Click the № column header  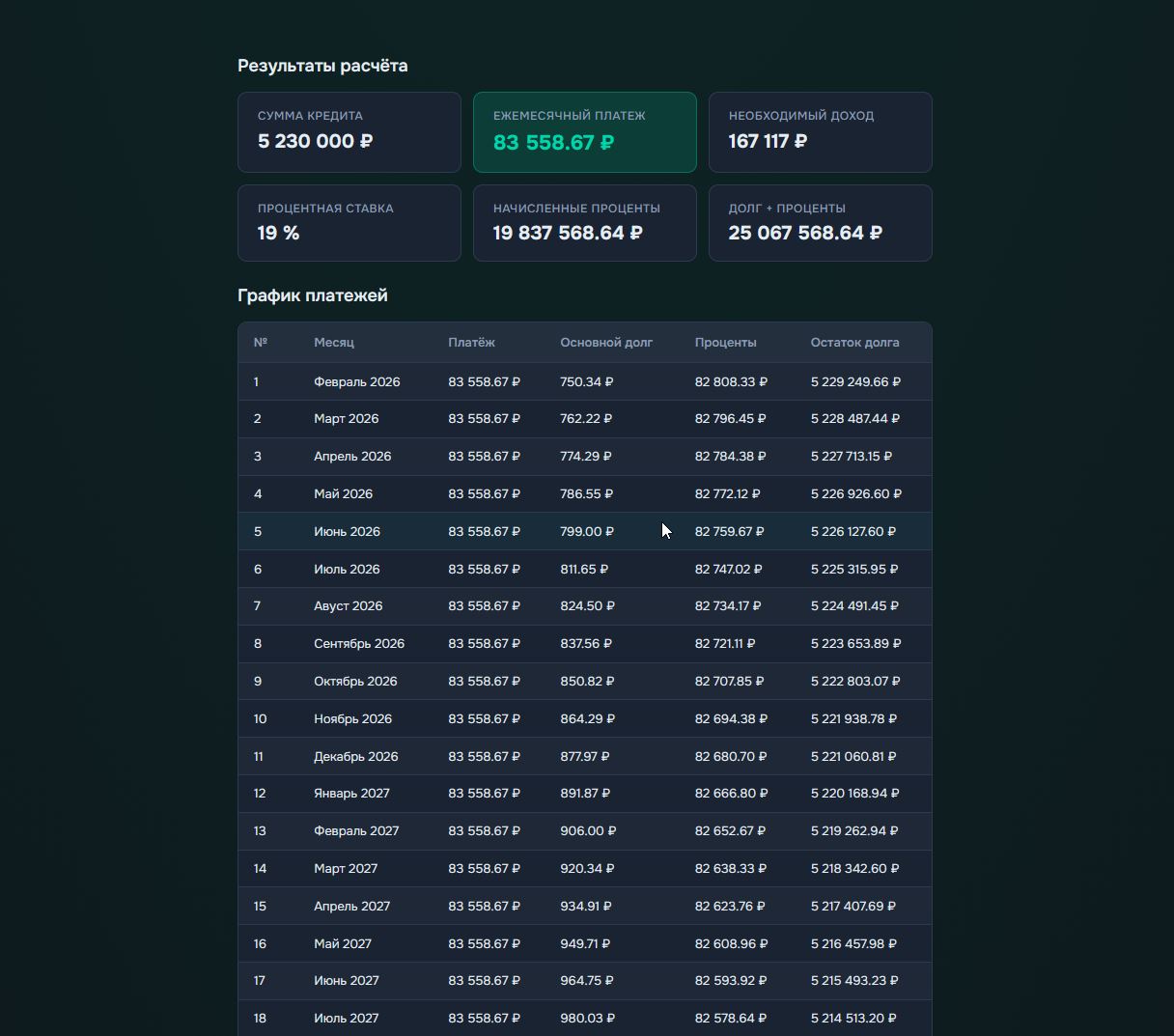(260, 343)
